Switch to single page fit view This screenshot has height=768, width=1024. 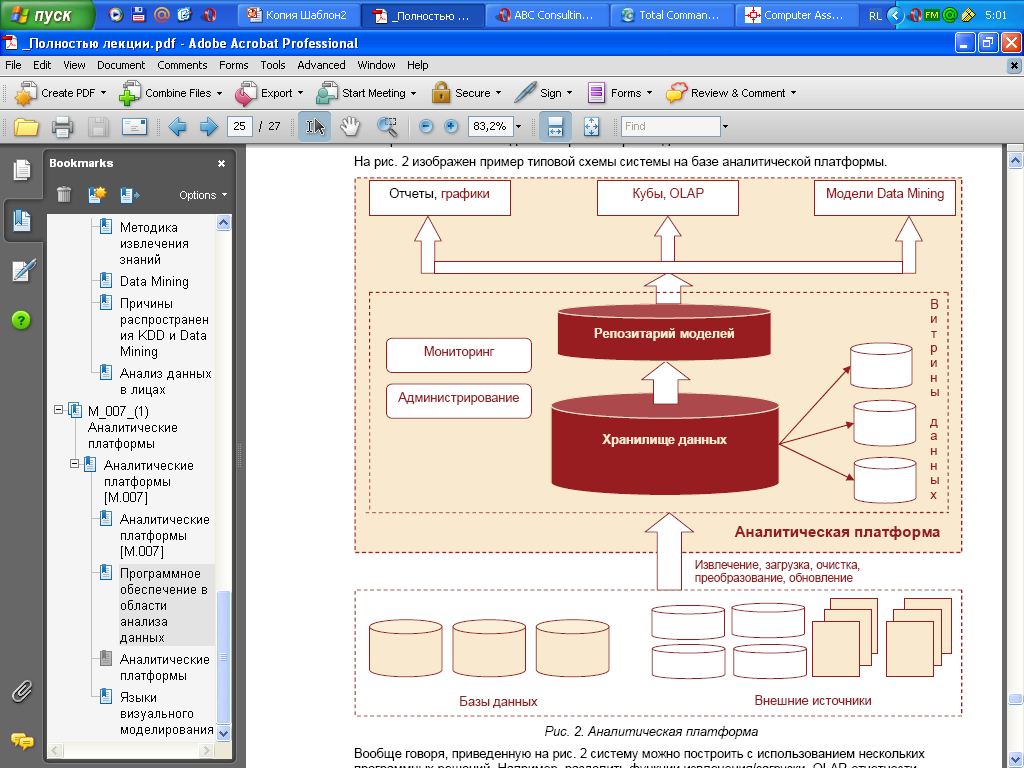coord(591,126)
